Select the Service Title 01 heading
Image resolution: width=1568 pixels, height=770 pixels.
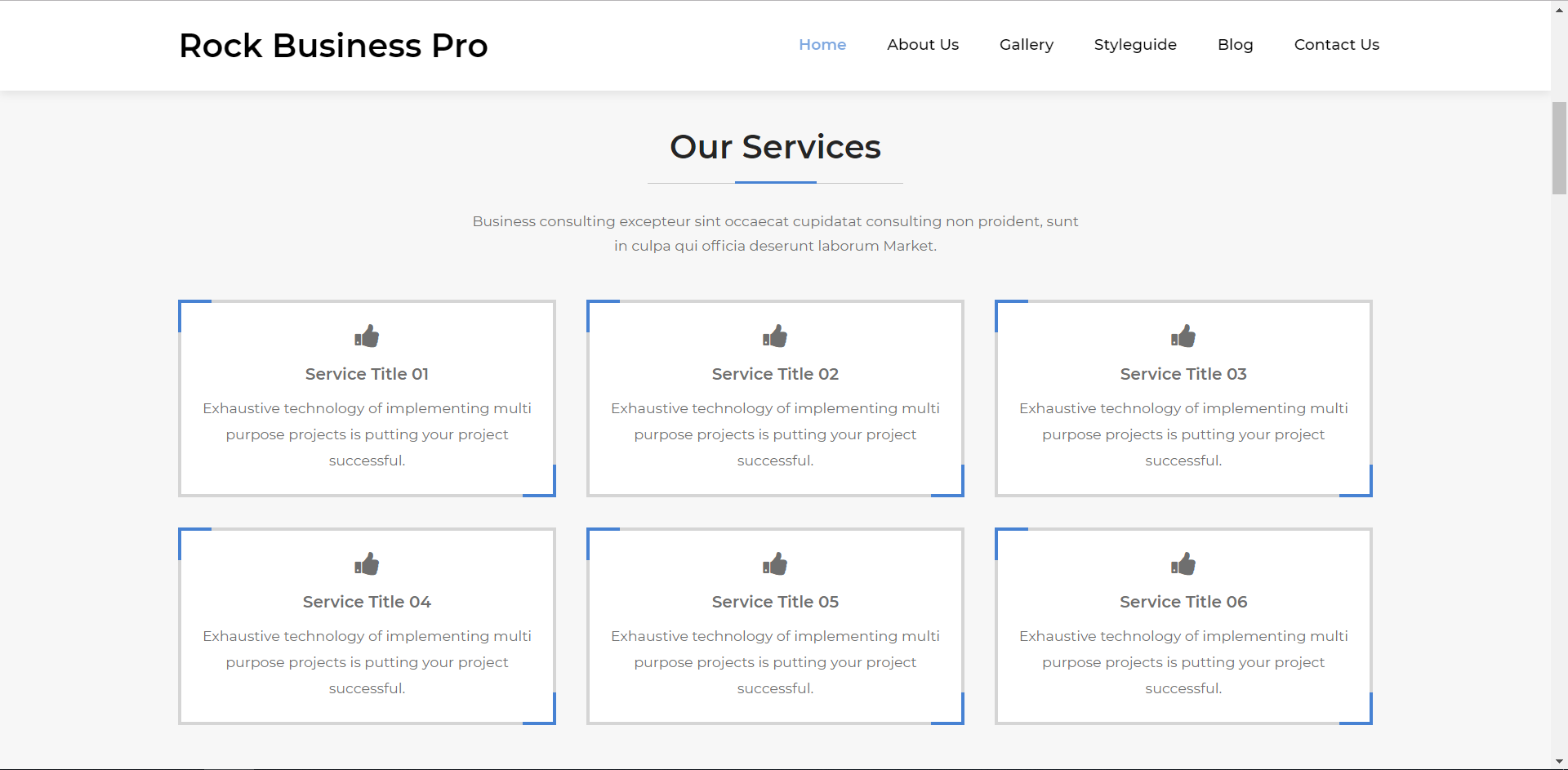pos(367,374)
